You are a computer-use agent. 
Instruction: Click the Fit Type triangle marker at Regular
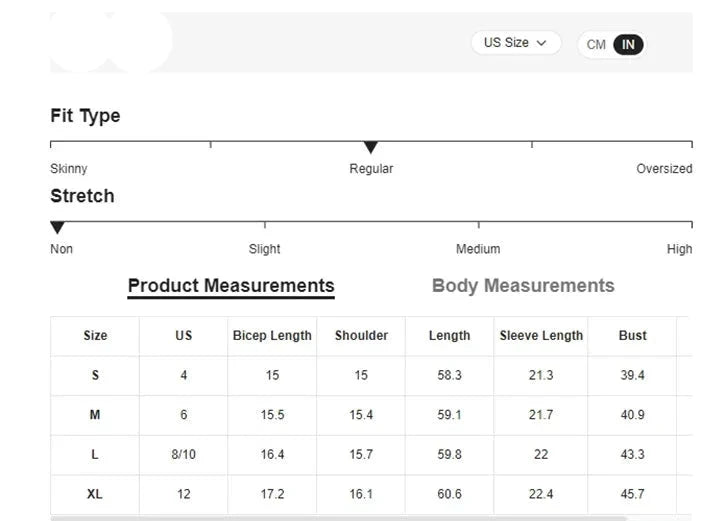point(371,148)
